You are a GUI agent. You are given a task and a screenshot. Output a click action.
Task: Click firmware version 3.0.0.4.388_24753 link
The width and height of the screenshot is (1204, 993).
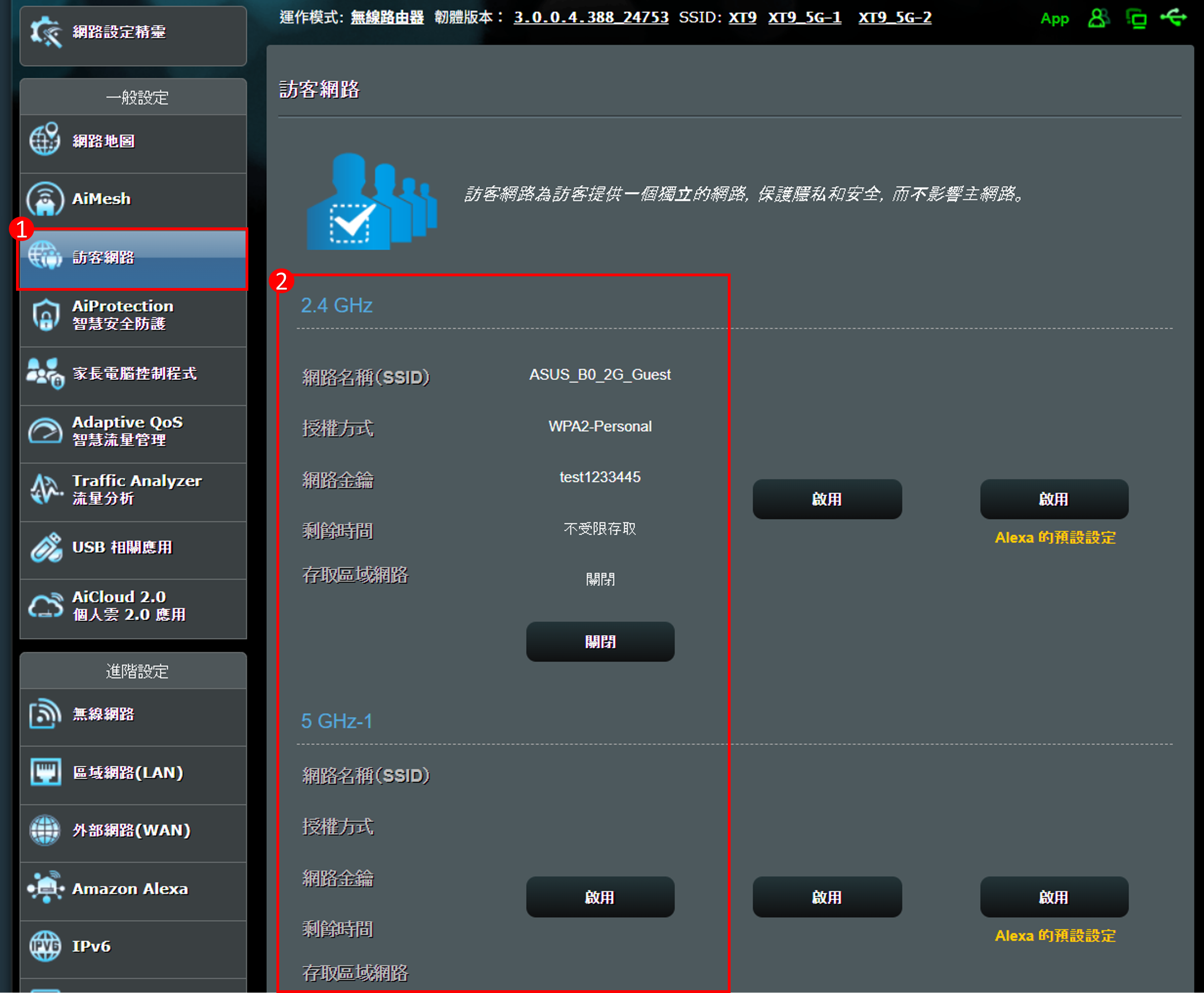point(591,17)
